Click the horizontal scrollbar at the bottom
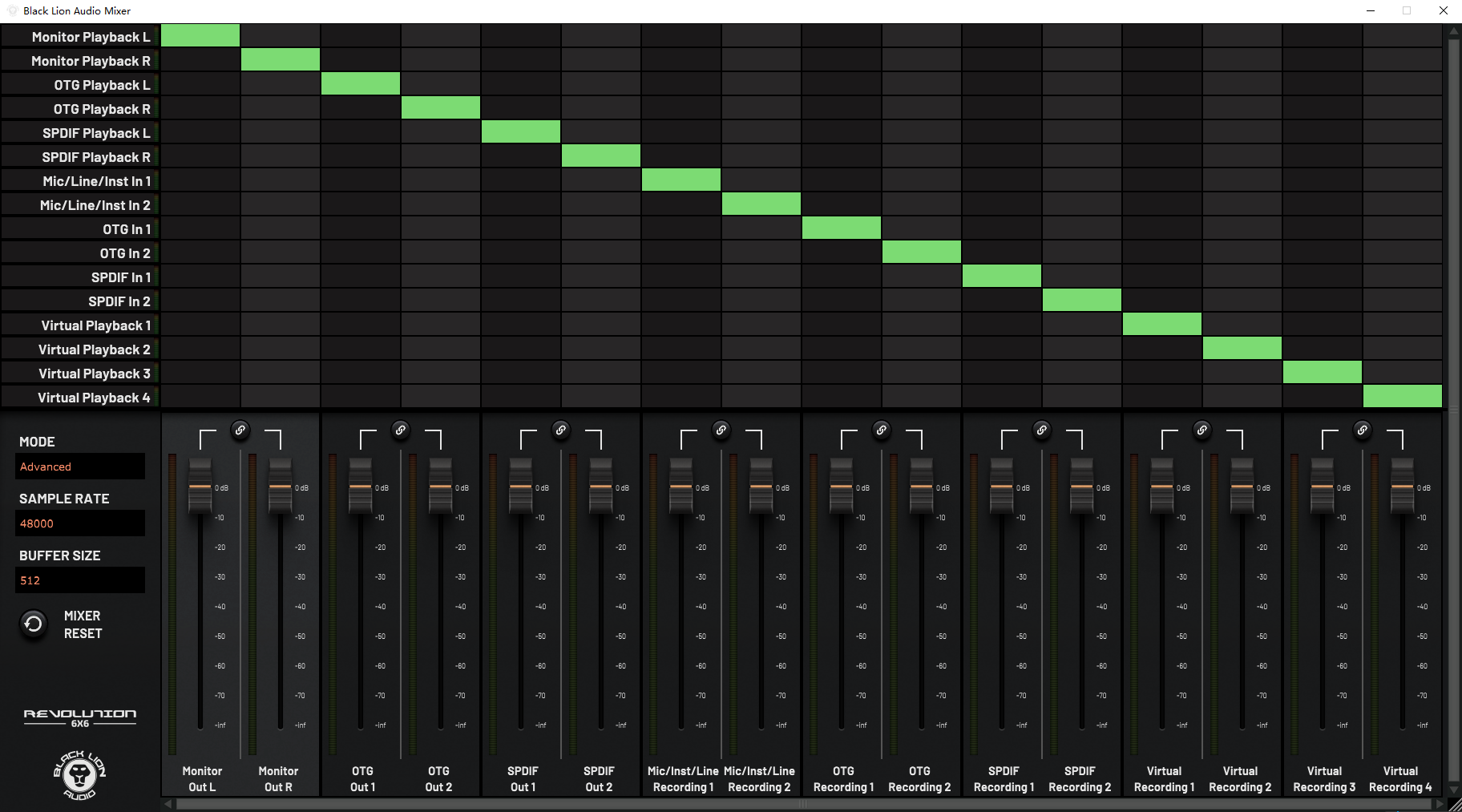 802,804
